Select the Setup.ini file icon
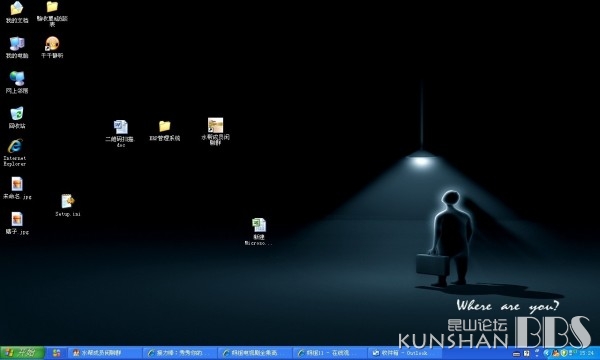600x360 pixels. tap(68, 205)
